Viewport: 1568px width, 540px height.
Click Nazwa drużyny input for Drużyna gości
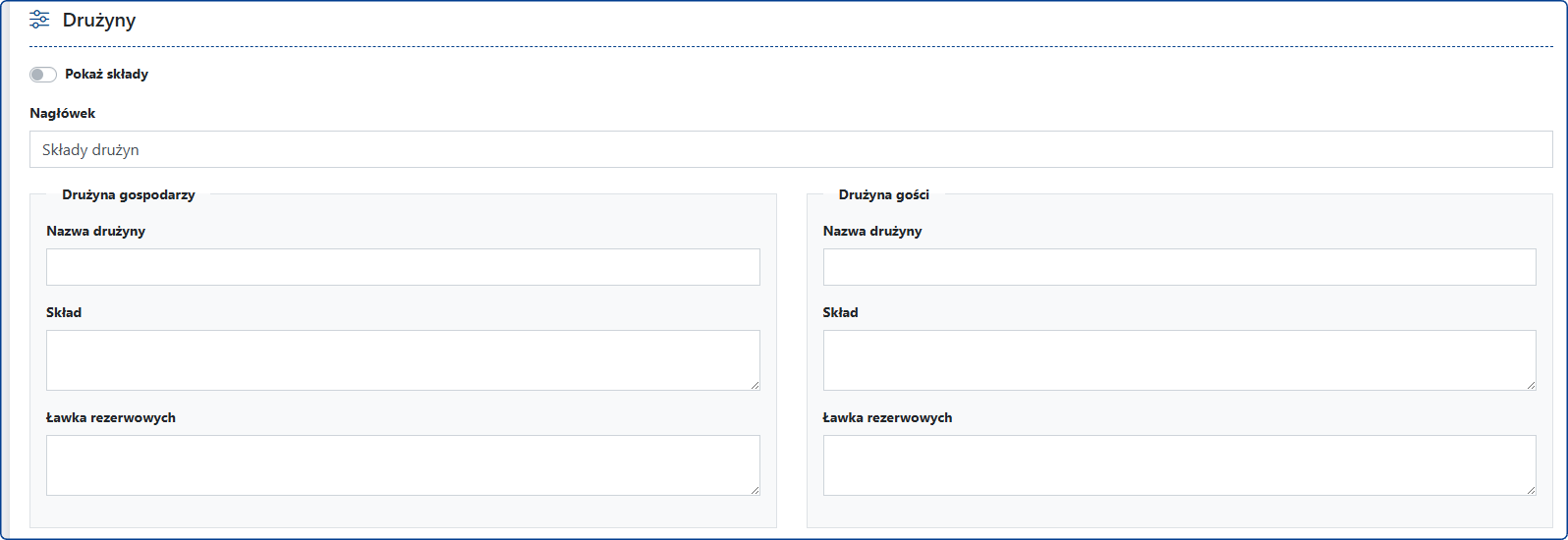(1179, 267)
